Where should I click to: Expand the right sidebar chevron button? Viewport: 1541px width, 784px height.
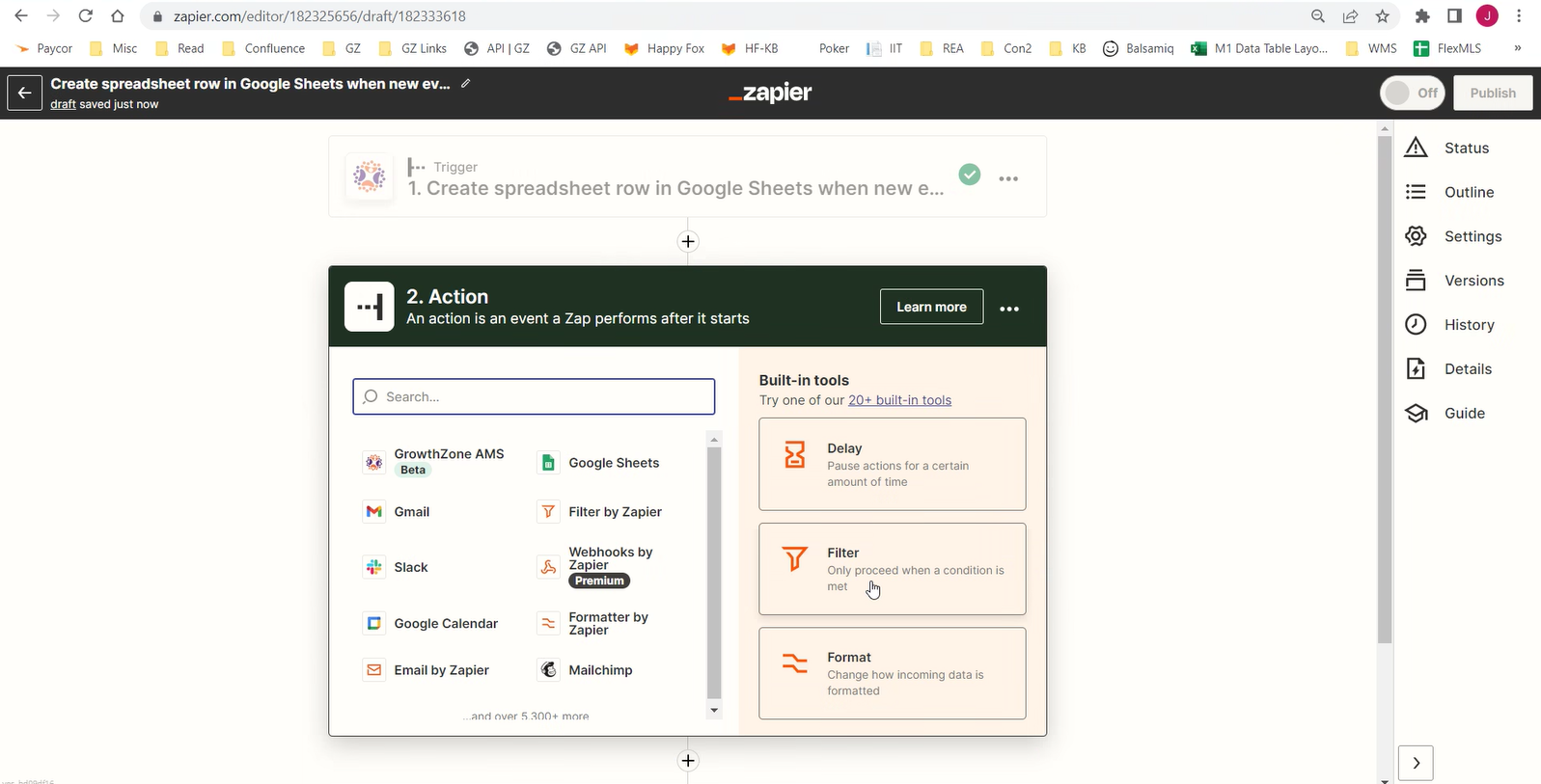point(1416,763)
